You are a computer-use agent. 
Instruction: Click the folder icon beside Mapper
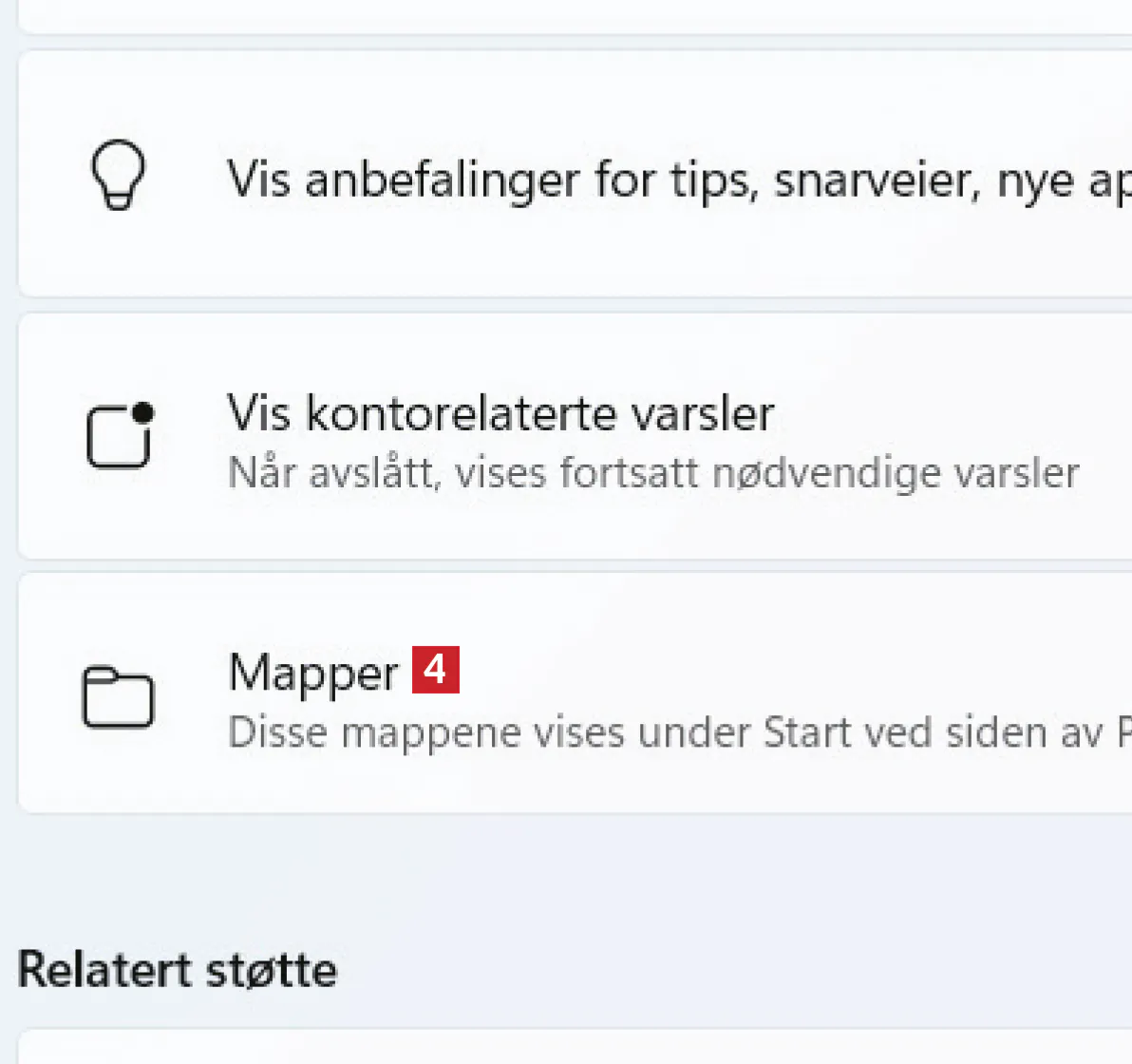click(118, 697)
